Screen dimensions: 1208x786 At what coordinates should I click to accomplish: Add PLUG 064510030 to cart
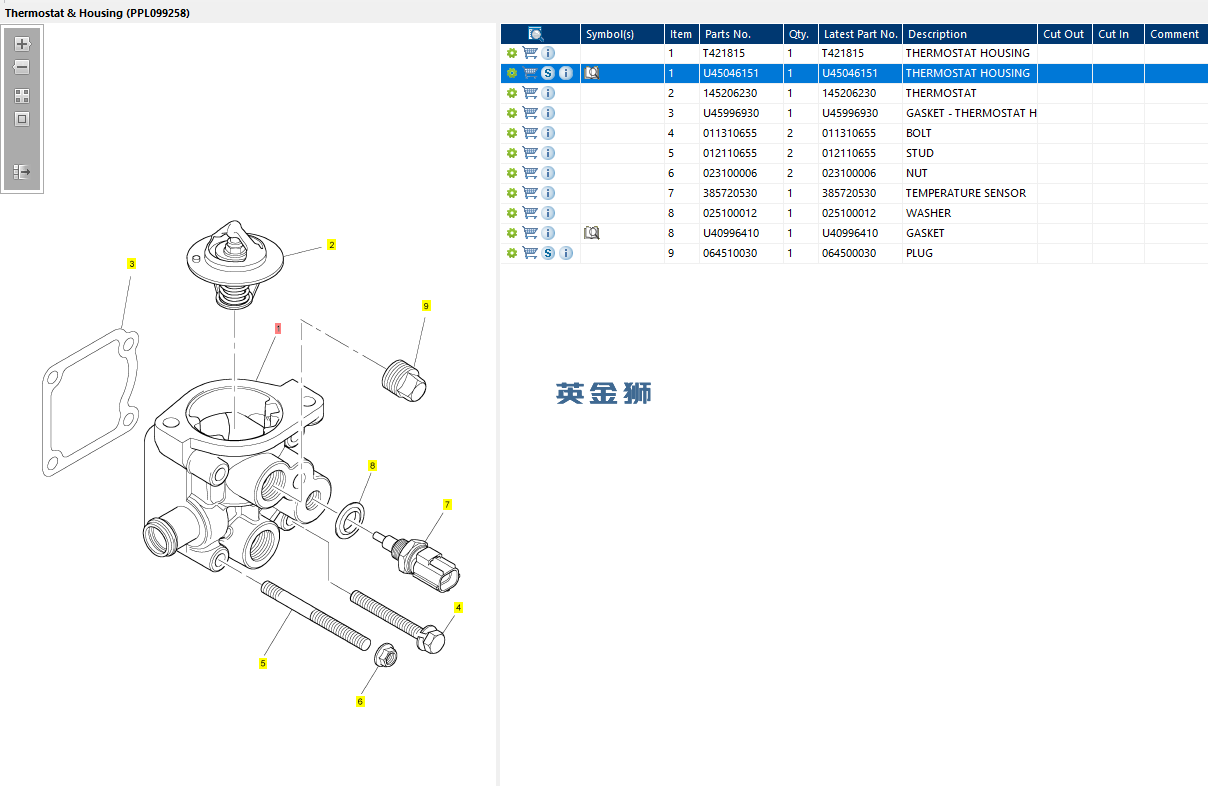tap(530, 253)
